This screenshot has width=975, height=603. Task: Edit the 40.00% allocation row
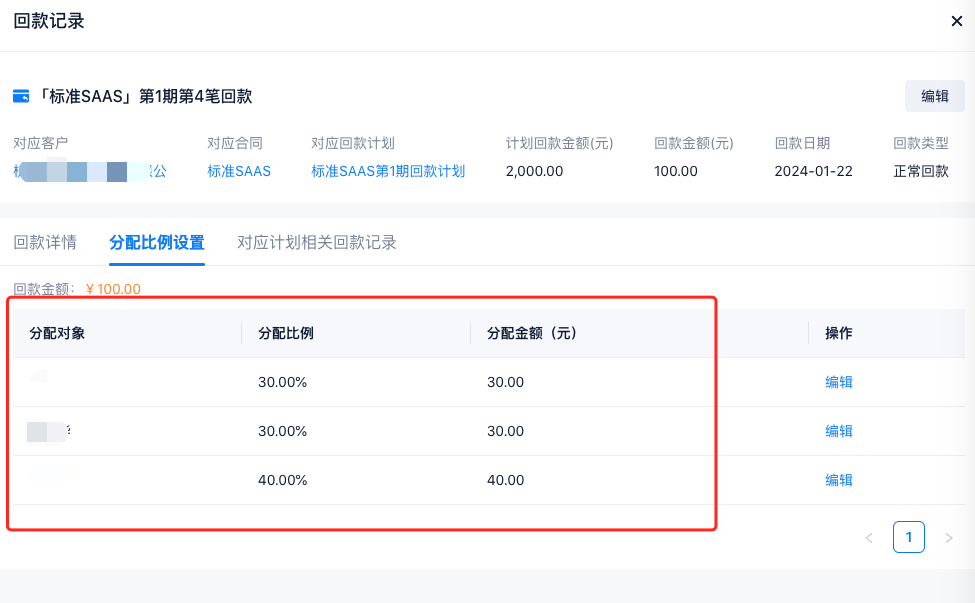[838, 480]
